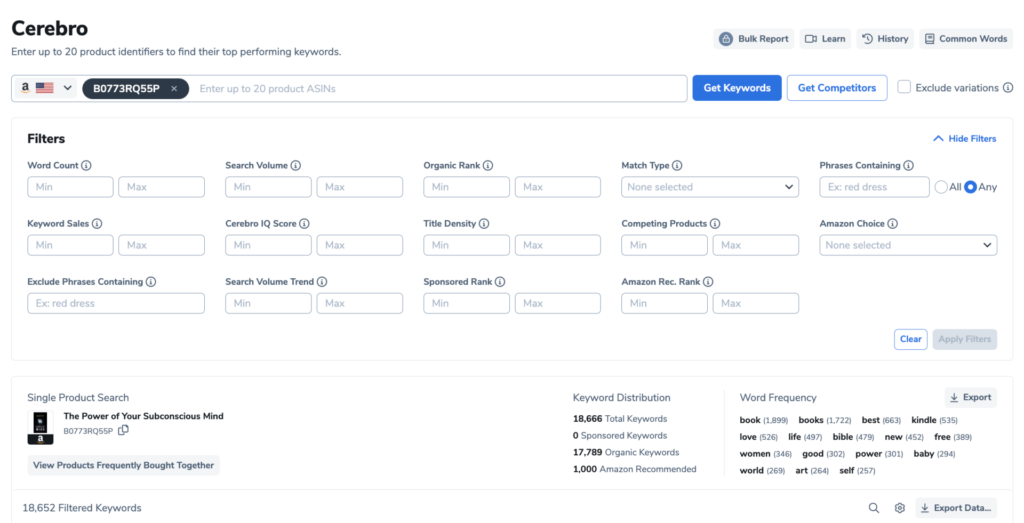Click the search magnifier icon in results bar
This screenshot has width=1024, height=523.
point(874,508)
